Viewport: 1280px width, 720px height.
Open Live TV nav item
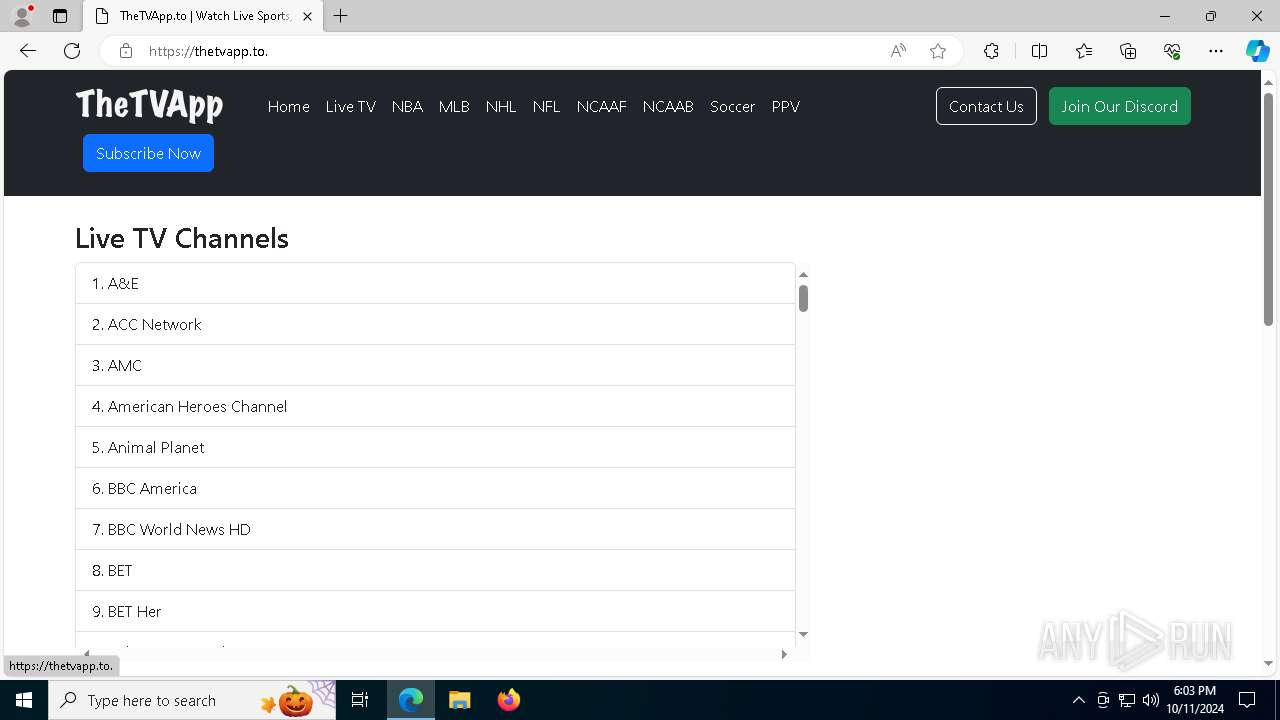pos(351,107)
